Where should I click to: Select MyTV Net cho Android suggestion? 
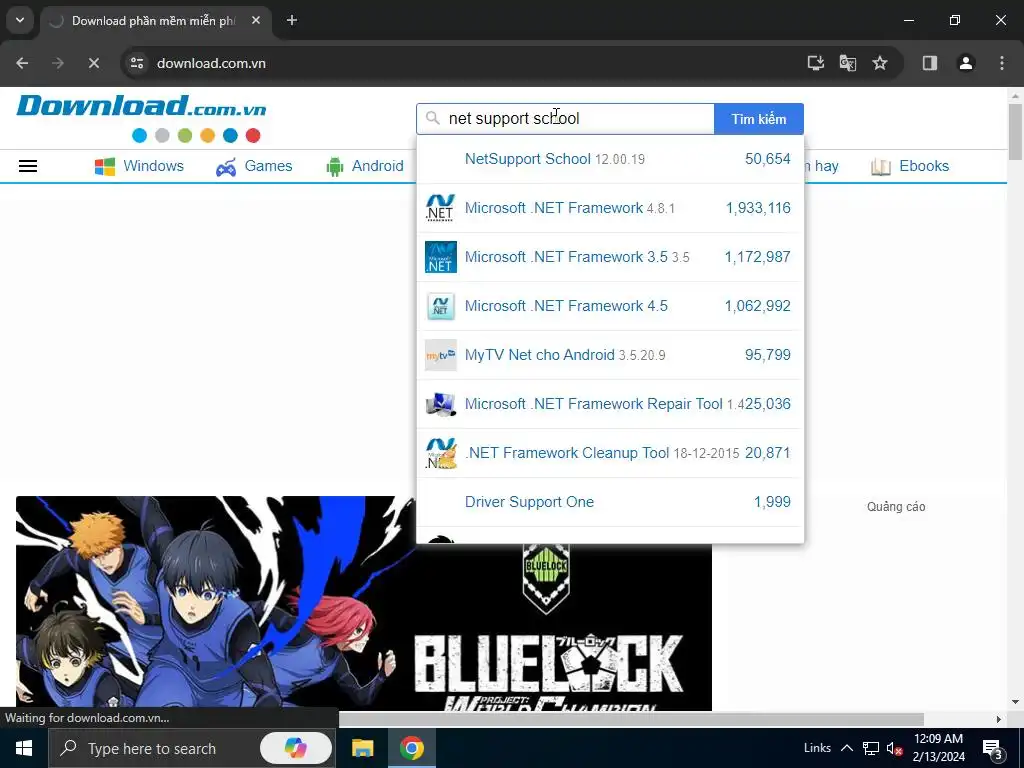pos(610,355)
